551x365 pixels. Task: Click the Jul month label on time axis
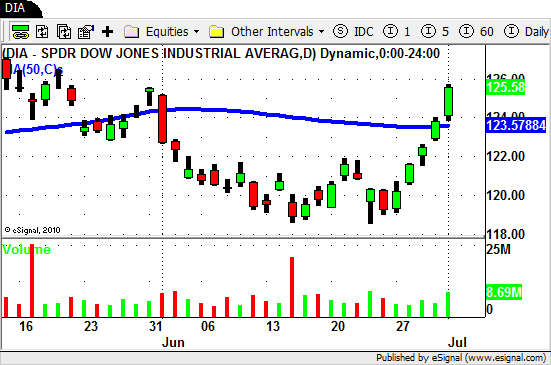coord(457,342)
